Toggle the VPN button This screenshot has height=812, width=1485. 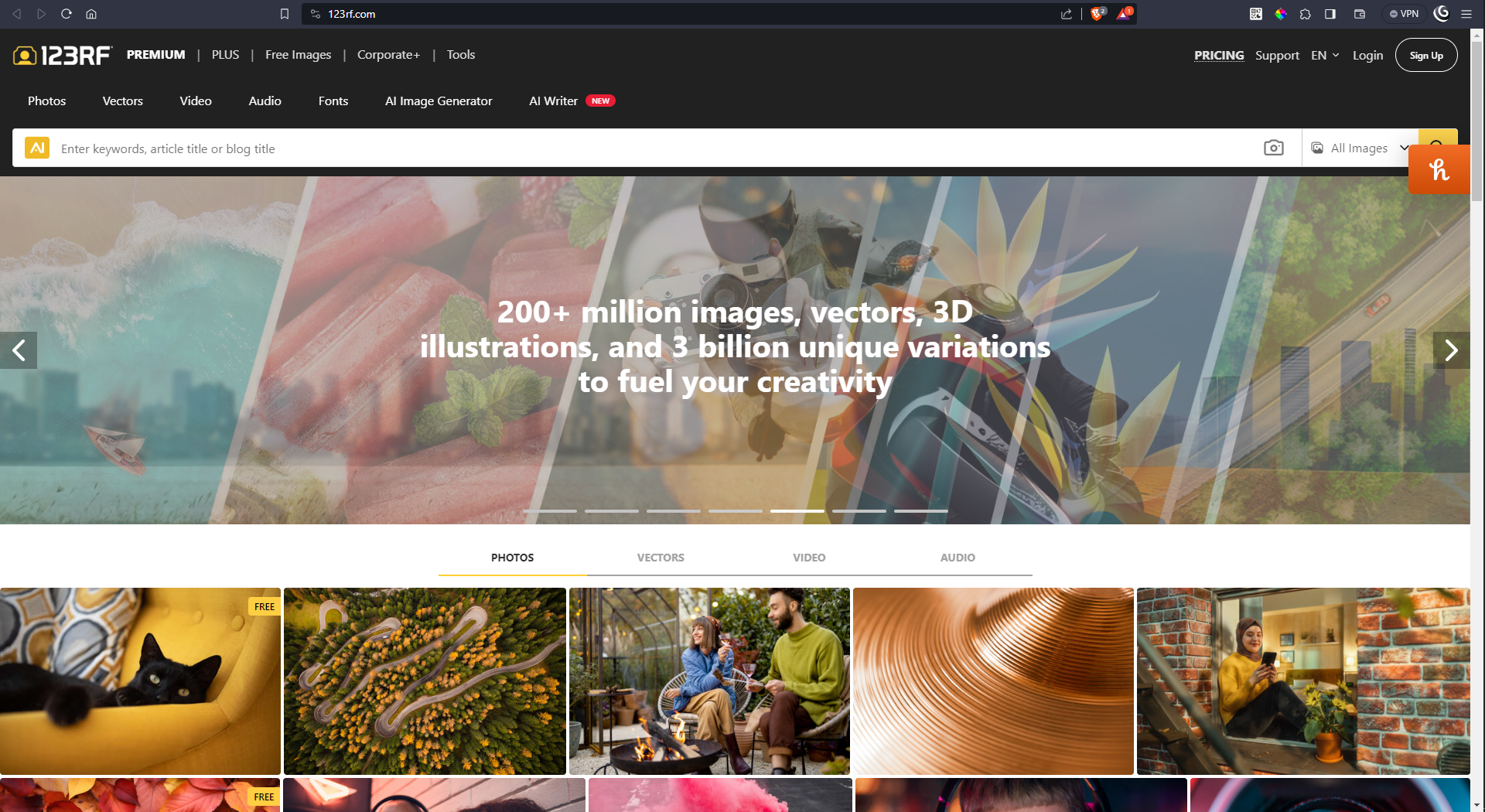[x=1404, y=14]
